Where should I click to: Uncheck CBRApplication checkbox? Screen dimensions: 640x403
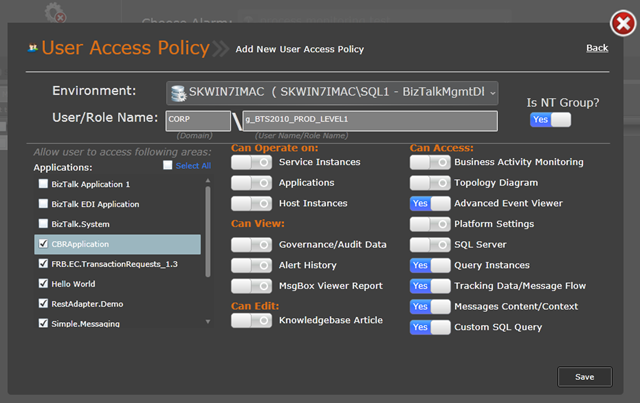point(43,243)
